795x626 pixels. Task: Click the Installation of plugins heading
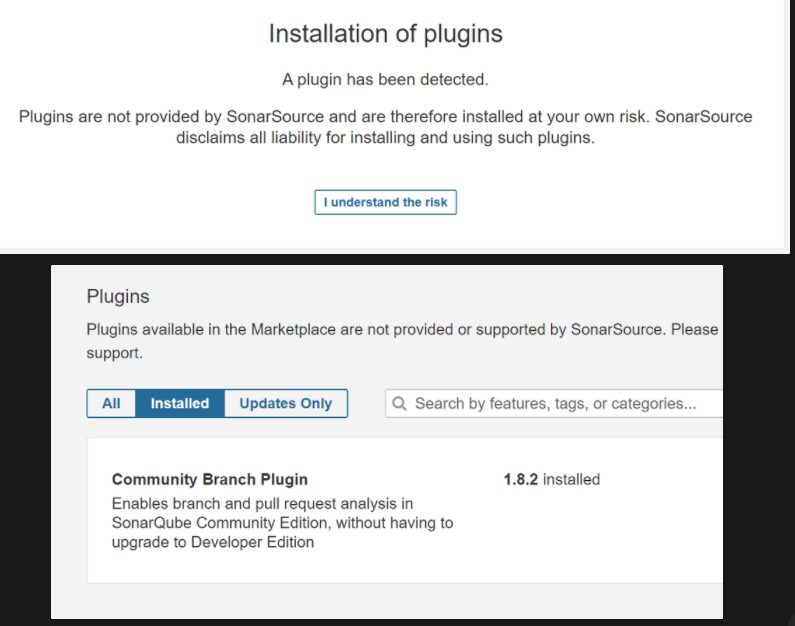pyautogui.click(x=385, y=34)
